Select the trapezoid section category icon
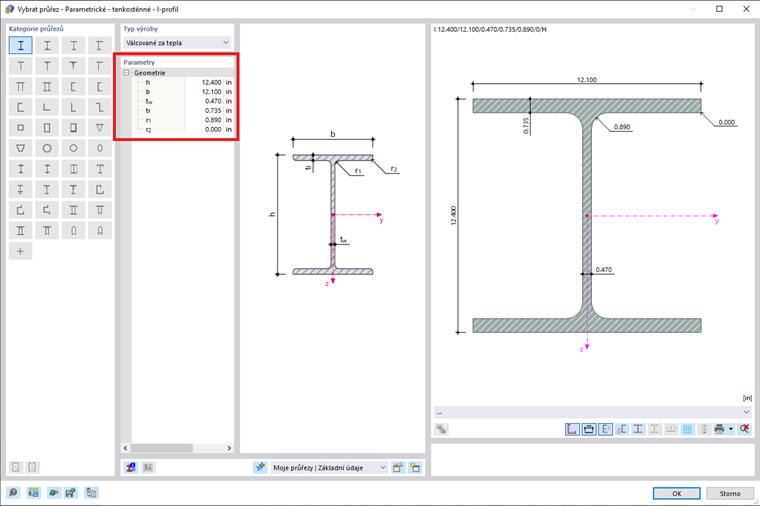The image size is (760, 506). click(20, 148)
